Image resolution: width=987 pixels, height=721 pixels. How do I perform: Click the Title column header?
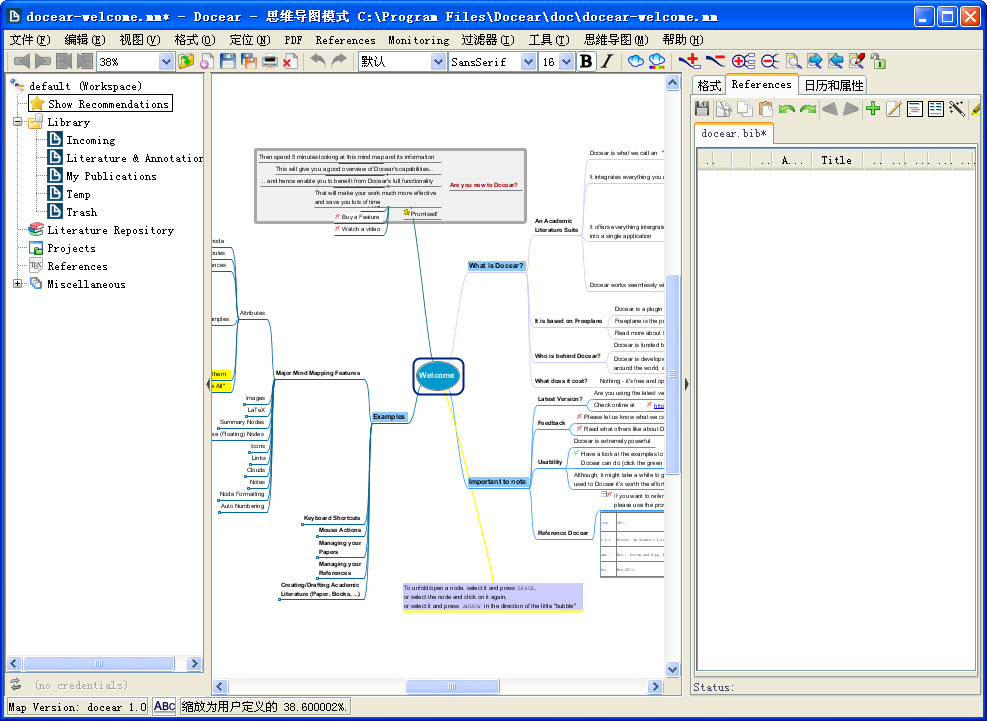837,160
